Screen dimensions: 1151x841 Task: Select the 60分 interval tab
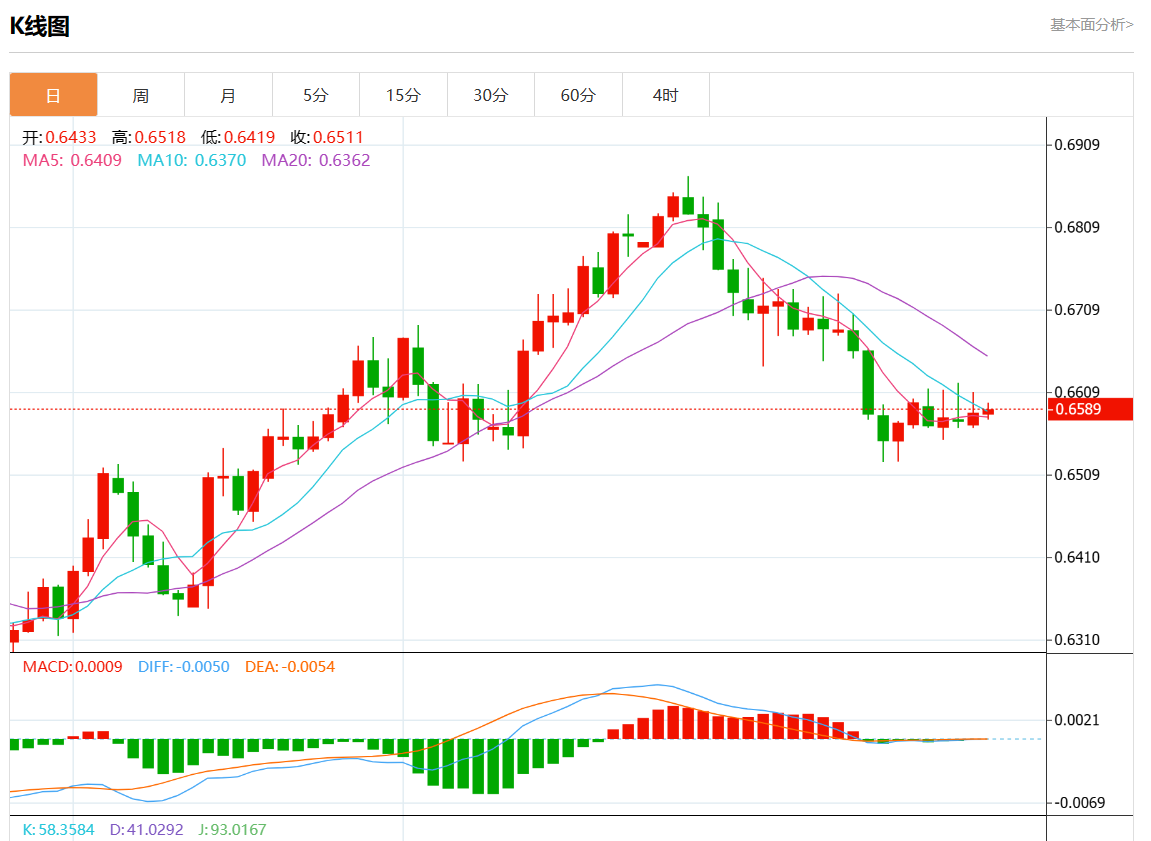[x=578, y=96]
